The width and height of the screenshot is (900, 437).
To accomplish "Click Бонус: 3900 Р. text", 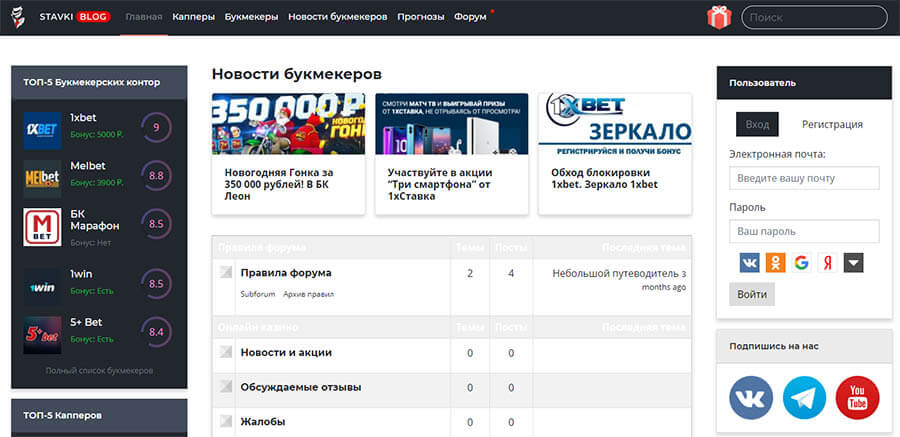I will point(97,183).
